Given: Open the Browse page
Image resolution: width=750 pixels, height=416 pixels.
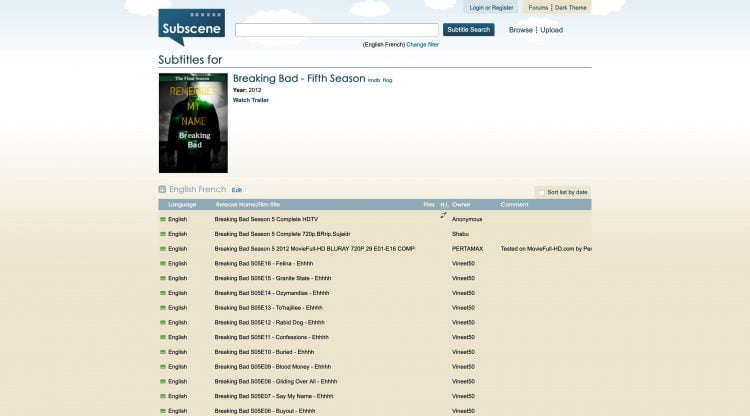Looking at the screenshot, I should click(x=520, y=30).
